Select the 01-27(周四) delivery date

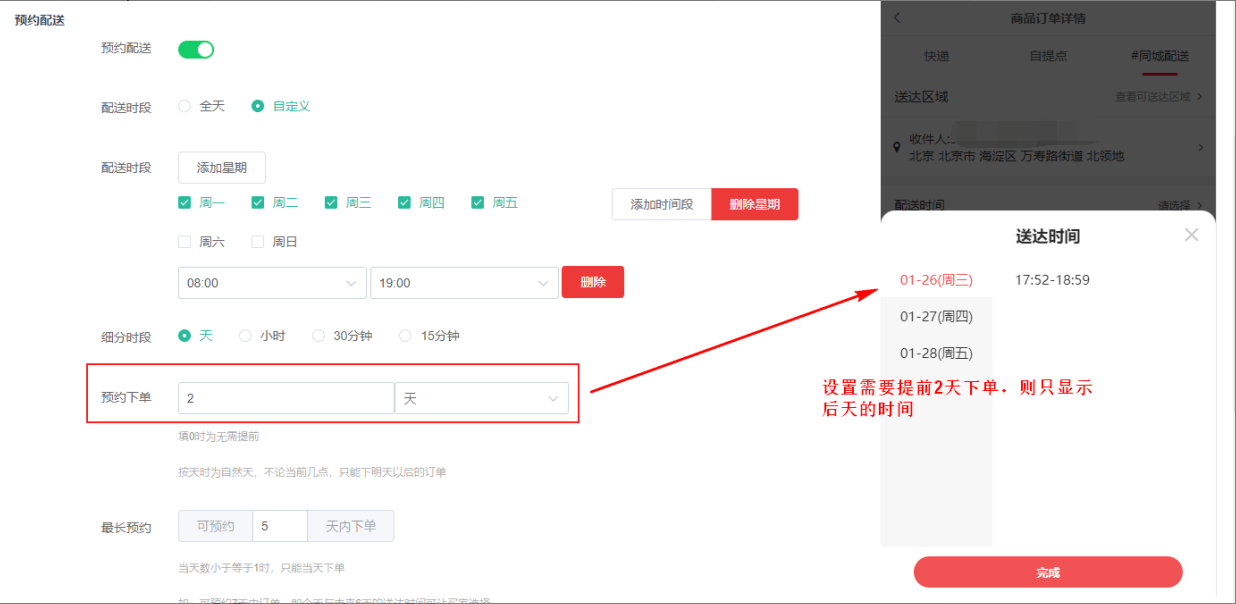(936, 316)
